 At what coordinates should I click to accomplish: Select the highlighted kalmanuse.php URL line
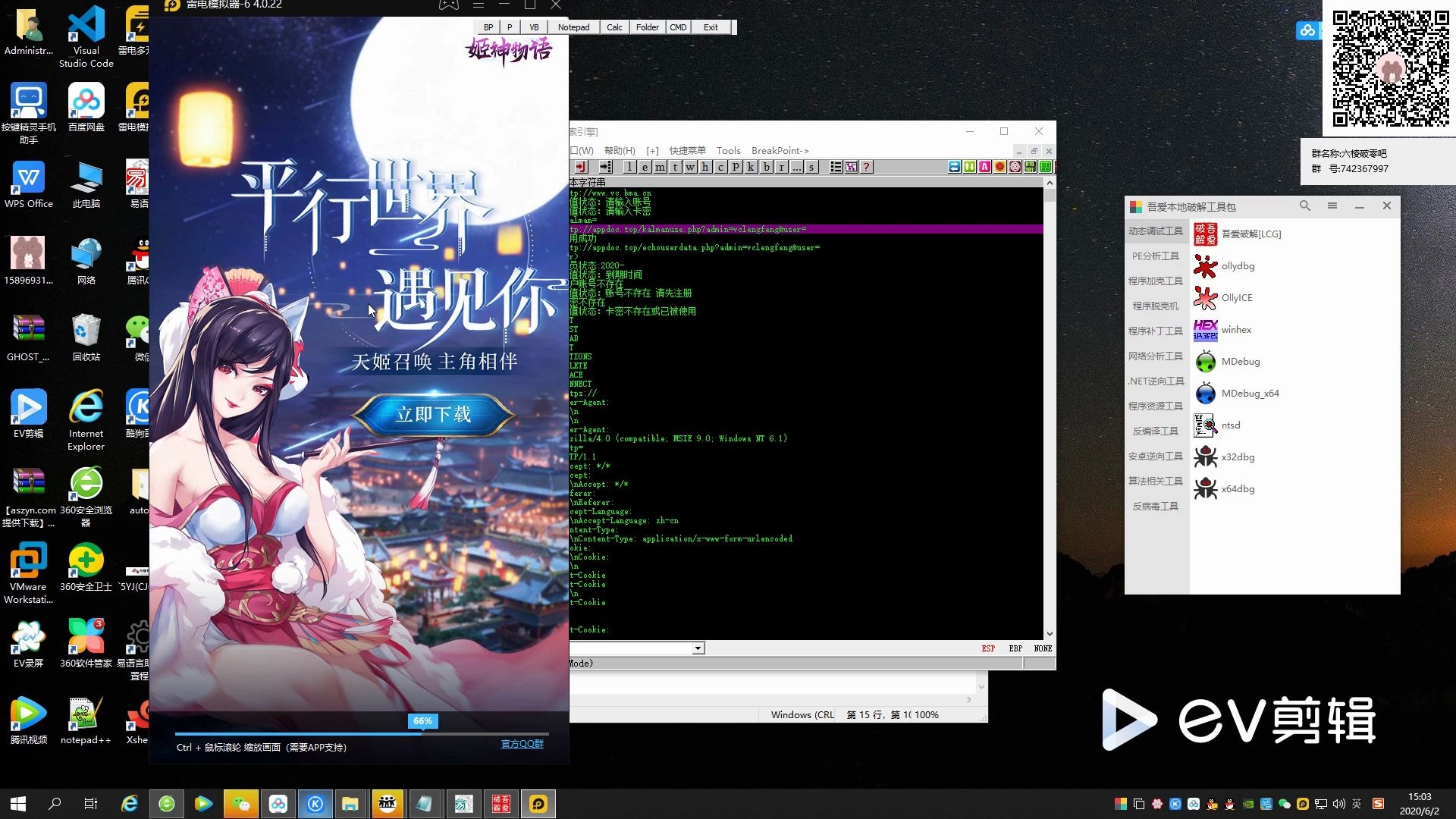806,229
